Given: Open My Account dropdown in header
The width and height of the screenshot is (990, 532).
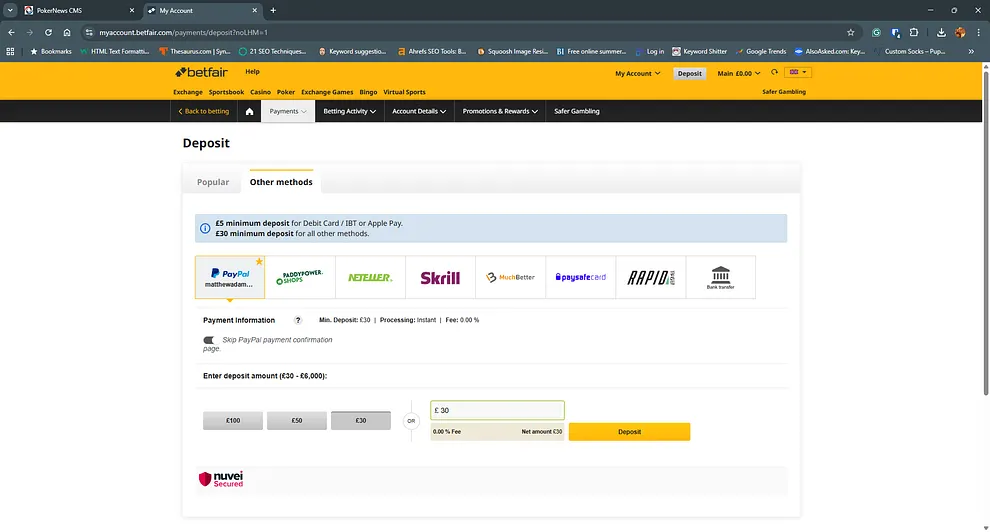Looking at the screenshot, I should [x=638, y=73].
